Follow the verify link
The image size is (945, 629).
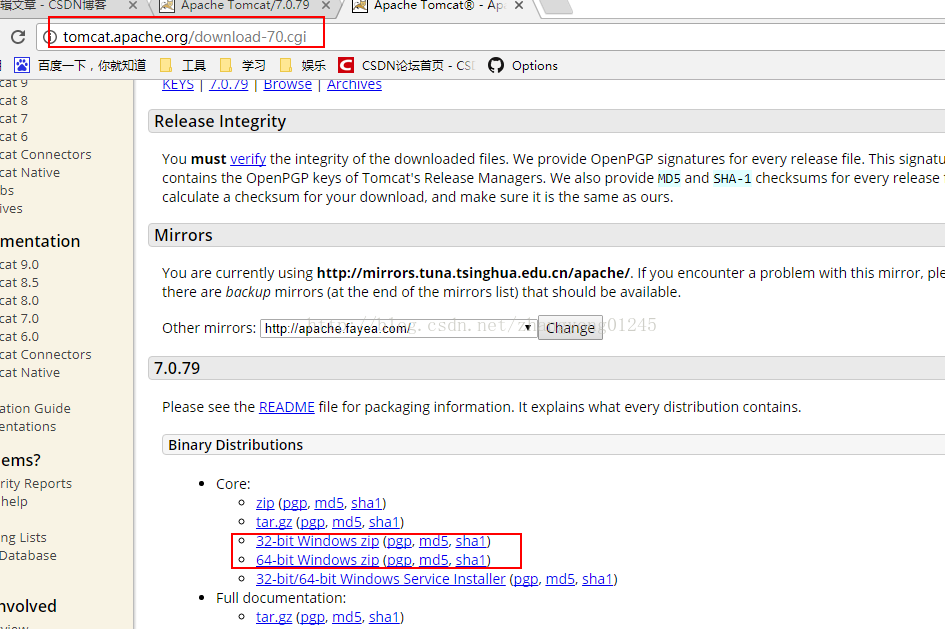click(248, 159)
